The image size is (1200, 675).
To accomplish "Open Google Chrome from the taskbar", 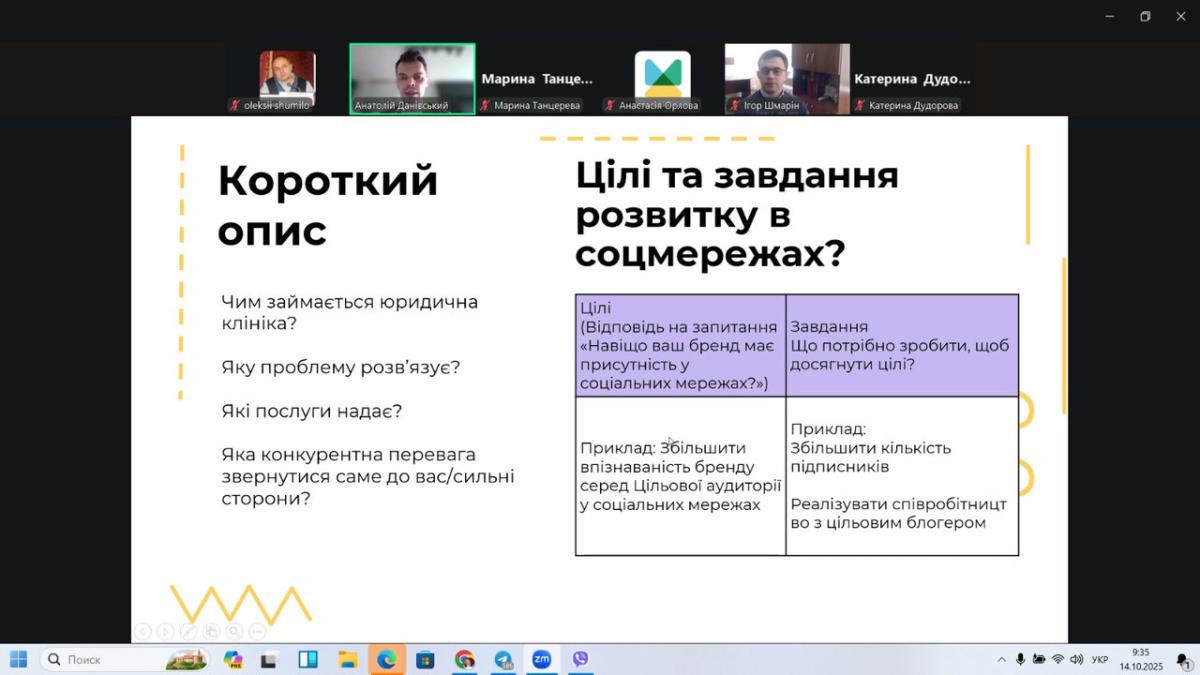I will click(x=464, y=659).
